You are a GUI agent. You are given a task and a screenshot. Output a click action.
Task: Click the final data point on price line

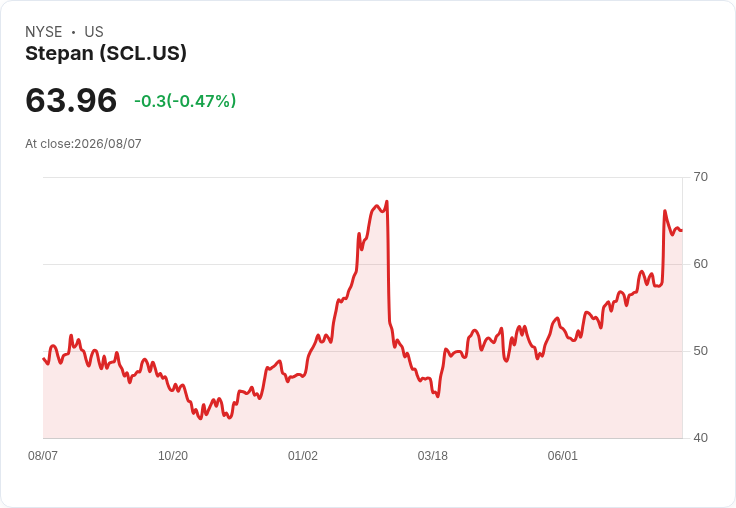[682, 231]
